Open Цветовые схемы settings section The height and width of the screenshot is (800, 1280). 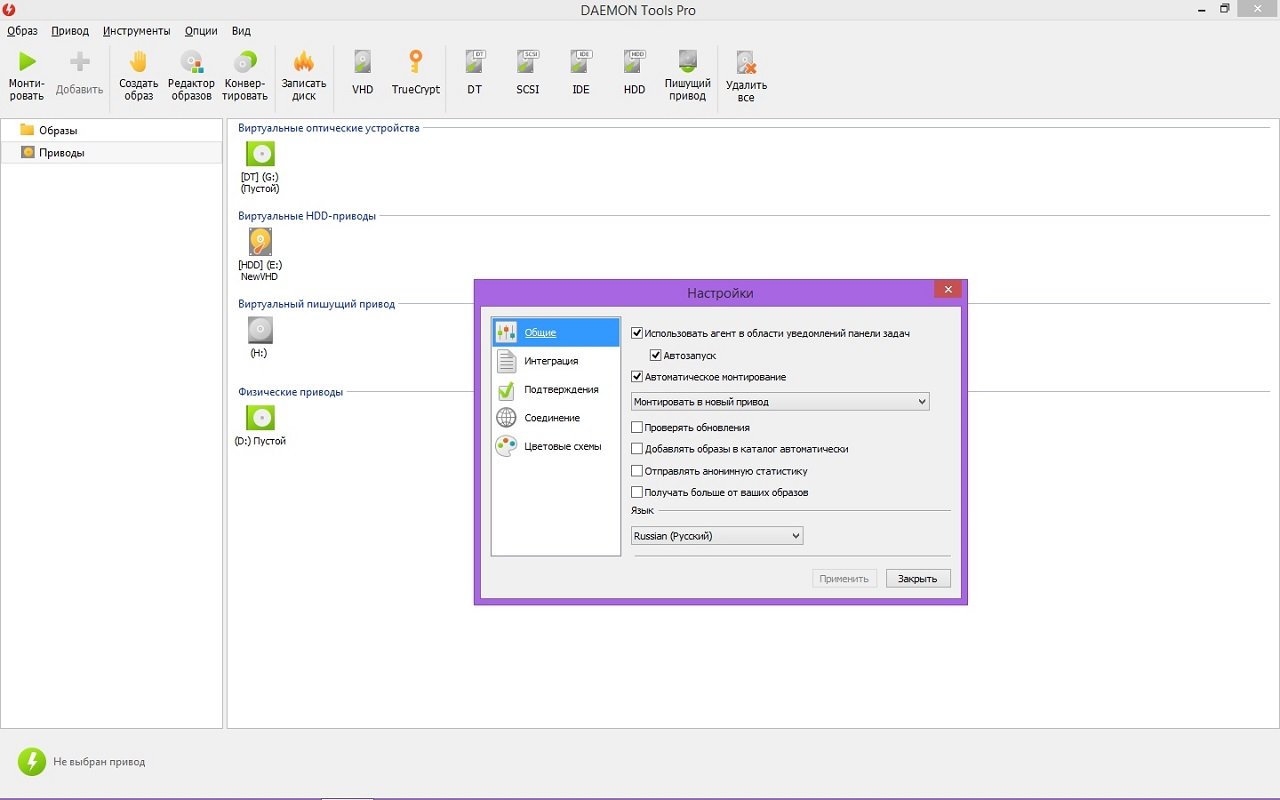(562, 446)
